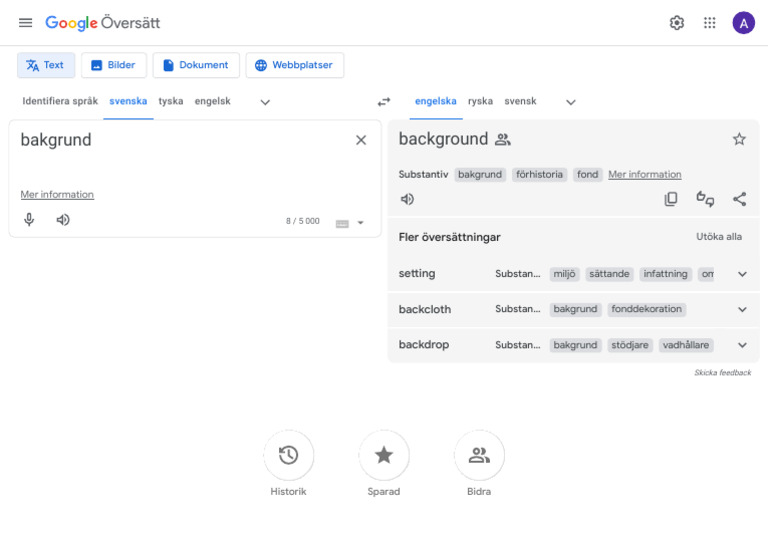Open Mer information beside Substantiv chips

pyautogui.click(x=645, y=174)
